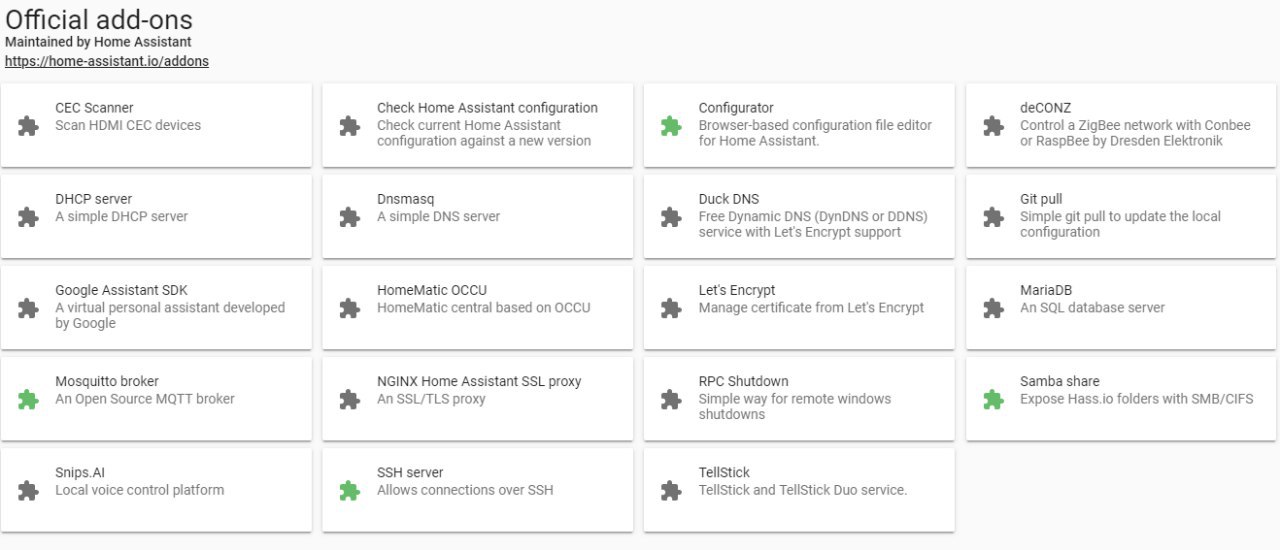The image size is (1280, 550).
Task: Open the DHCP server add-on
Action: (x=156, y=216)
